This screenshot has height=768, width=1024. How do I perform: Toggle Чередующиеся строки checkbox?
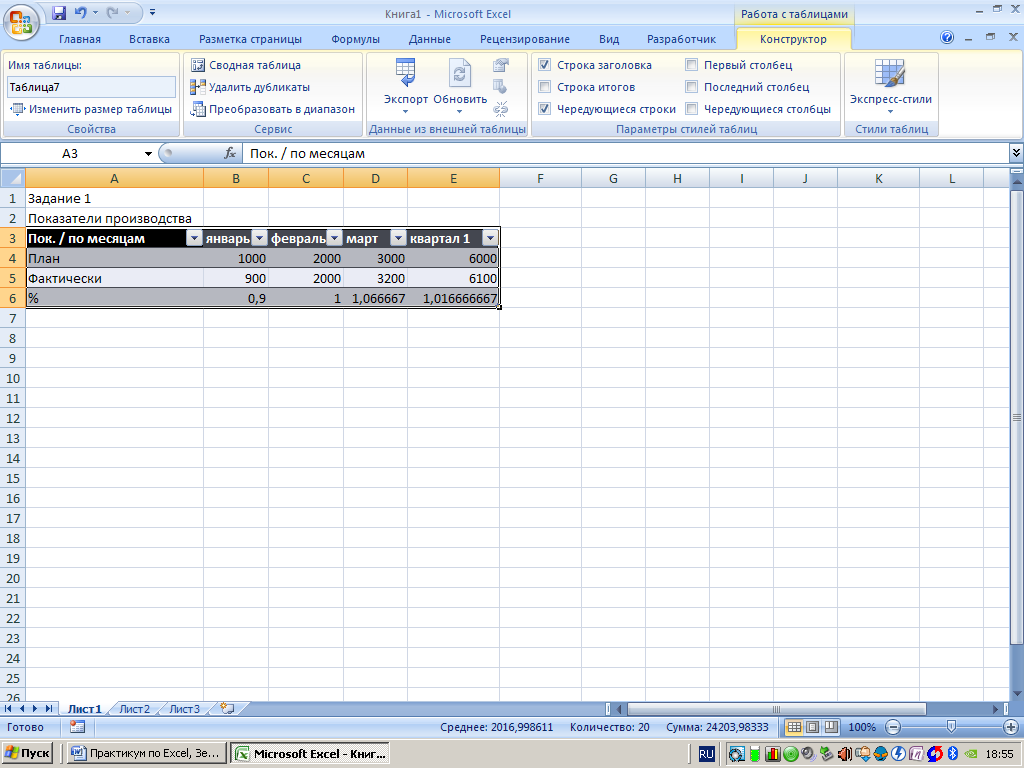point(545,109)
